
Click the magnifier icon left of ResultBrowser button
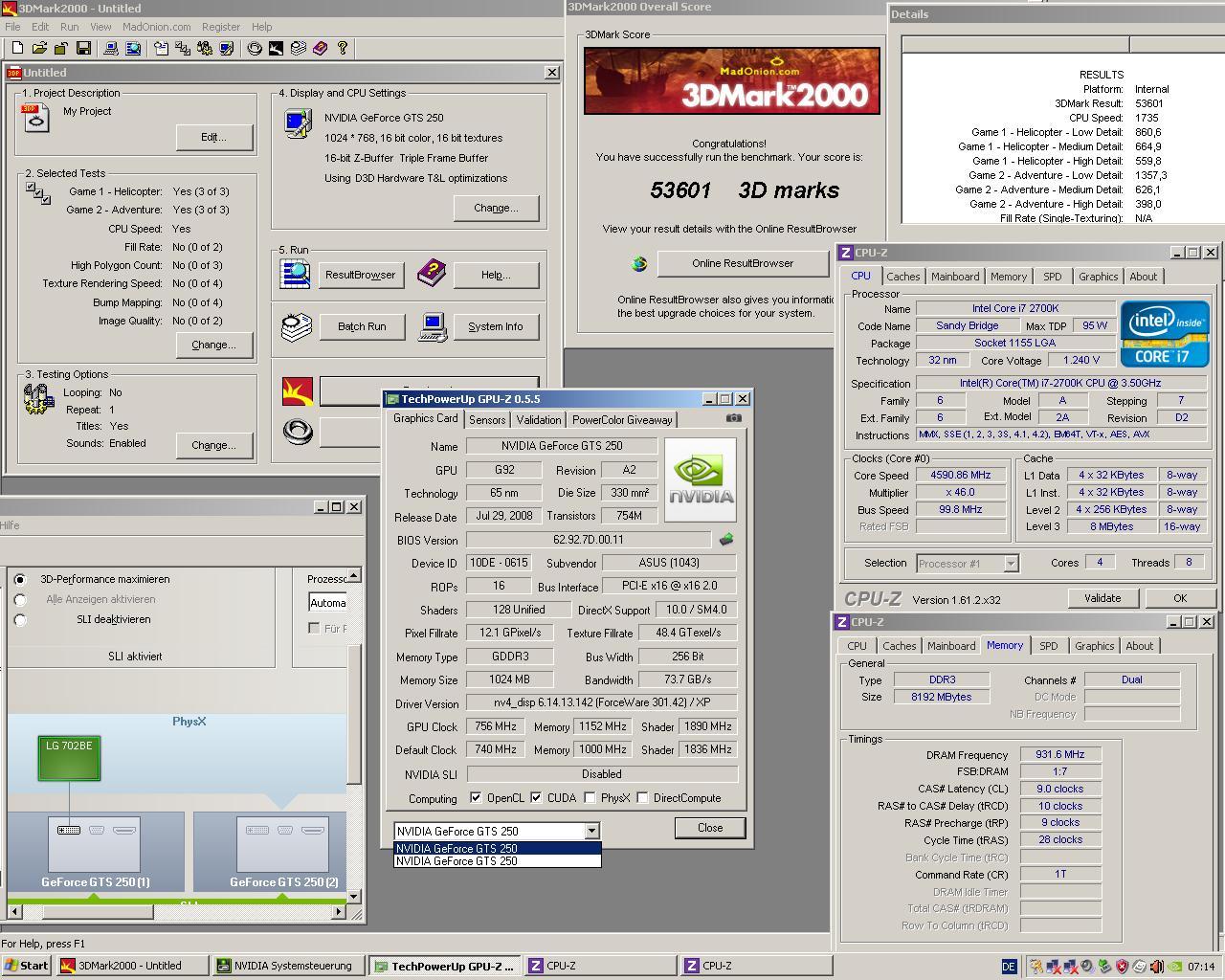coord(295,275)
